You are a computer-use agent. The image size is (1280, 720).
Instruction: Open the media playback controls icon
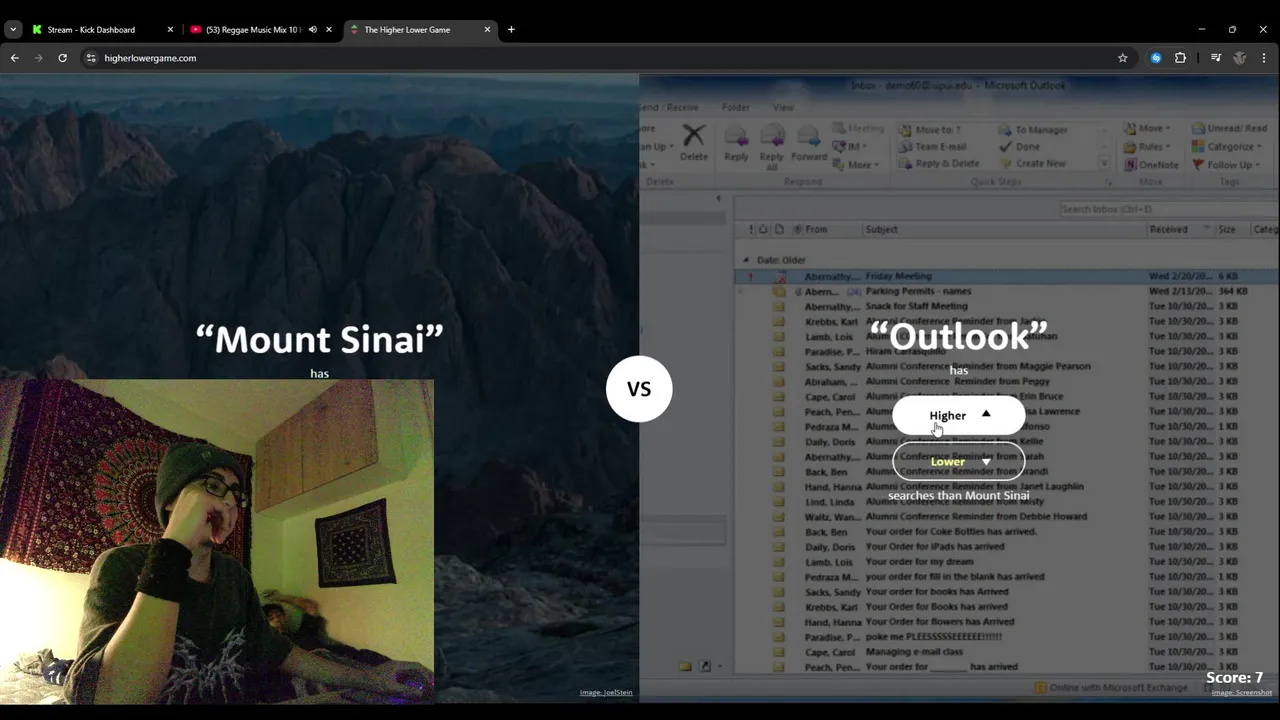tap(1216, 58)
